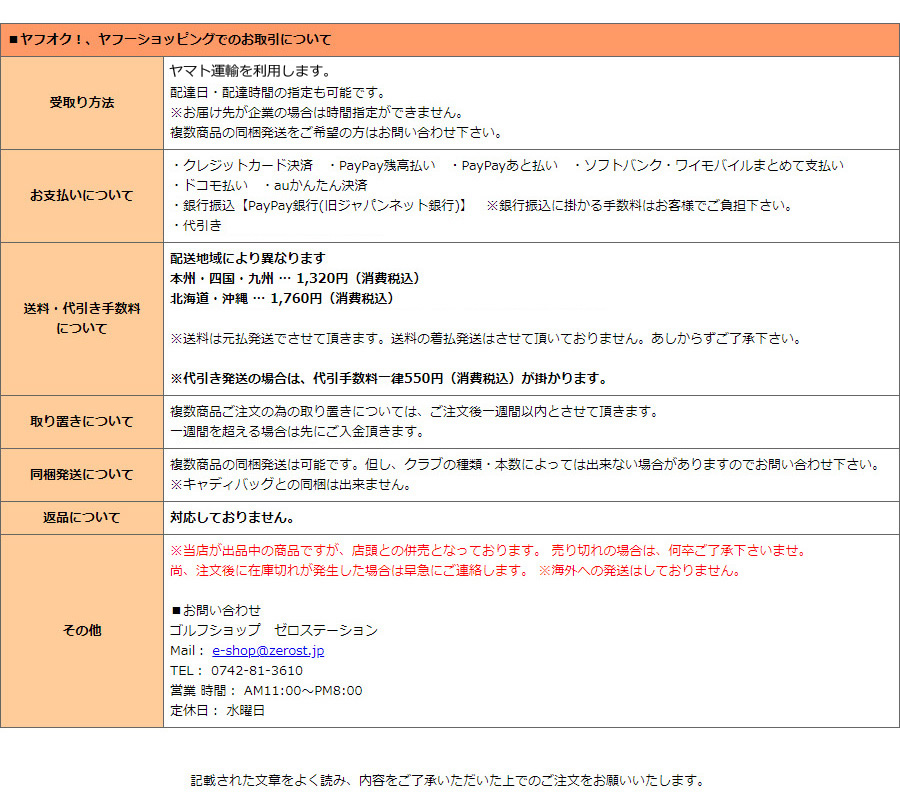Click the 定休日 水曜日 line

[x=217, y=710]
